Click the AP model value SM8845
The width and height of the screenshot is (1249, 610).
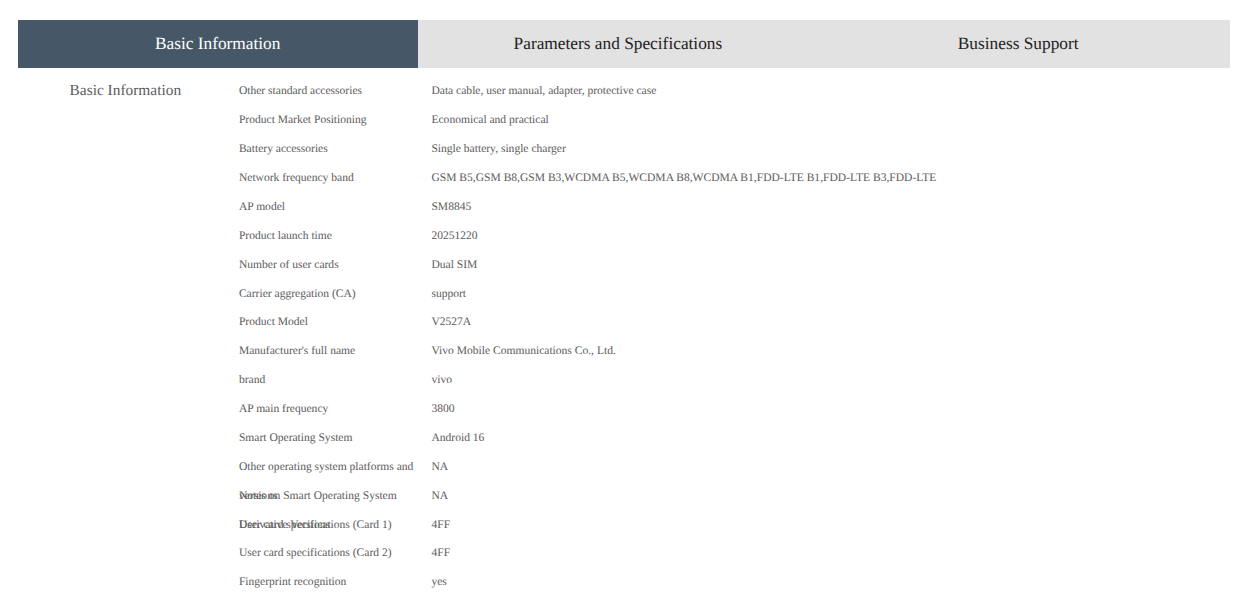451,206
